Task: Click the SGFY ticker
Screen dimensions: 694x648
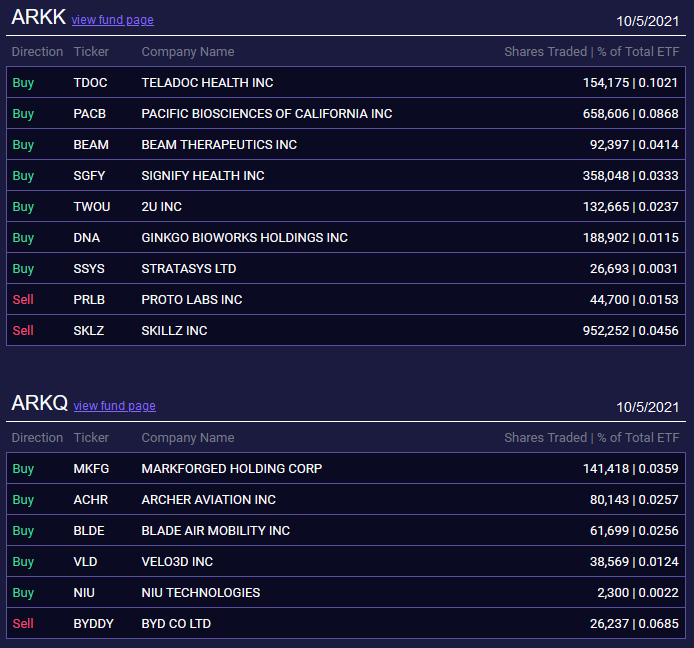Action: (x=89, y=176)
